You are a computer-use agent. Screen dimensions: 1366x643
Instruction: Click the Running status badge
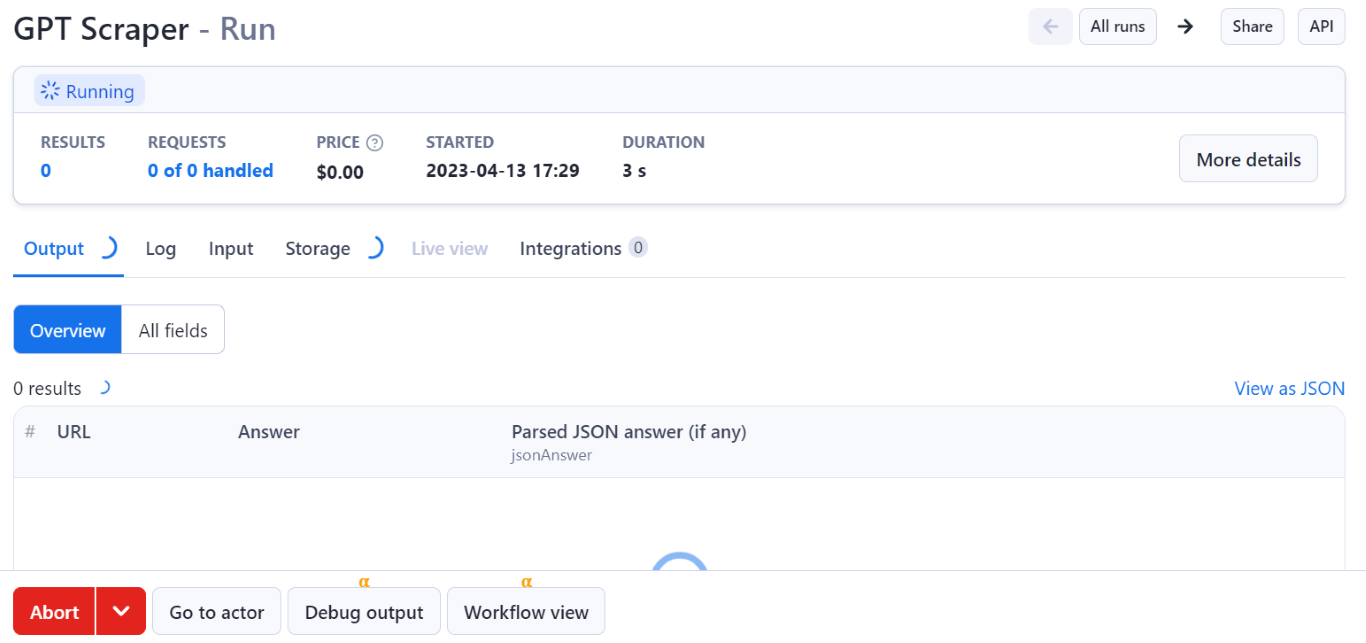[89, 91]
